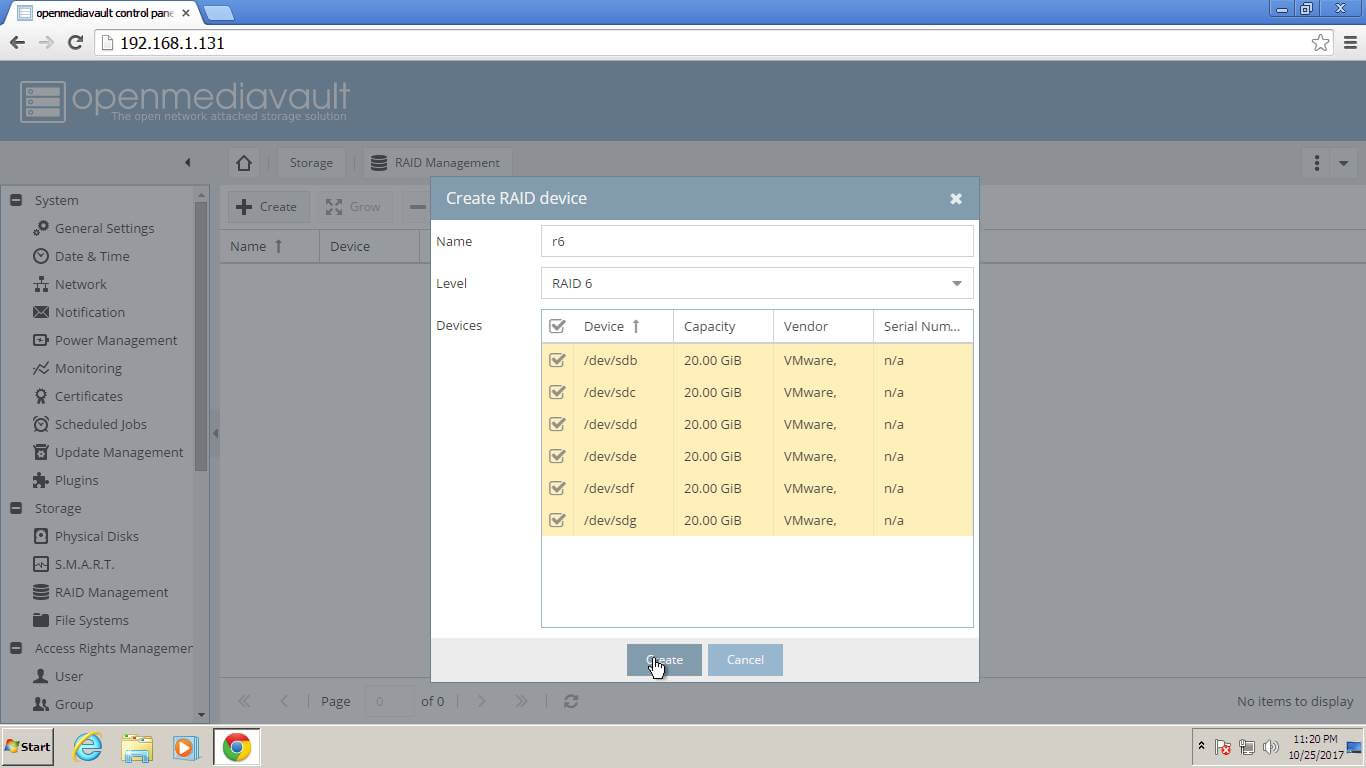Click the Date & Time clock icon
This screenshot has height=768, width=1366.
(x=41, y=256)
